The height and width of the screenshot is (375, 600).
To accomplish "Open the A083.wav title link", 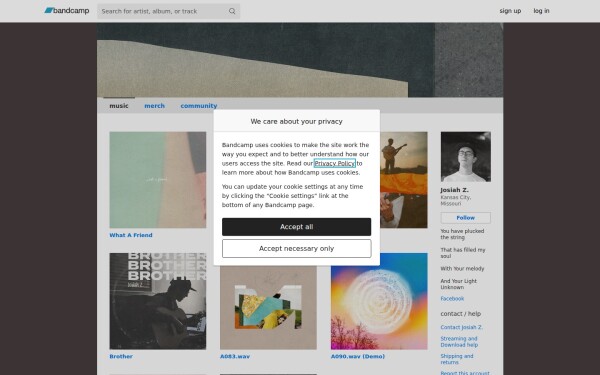I will point(235,356).
